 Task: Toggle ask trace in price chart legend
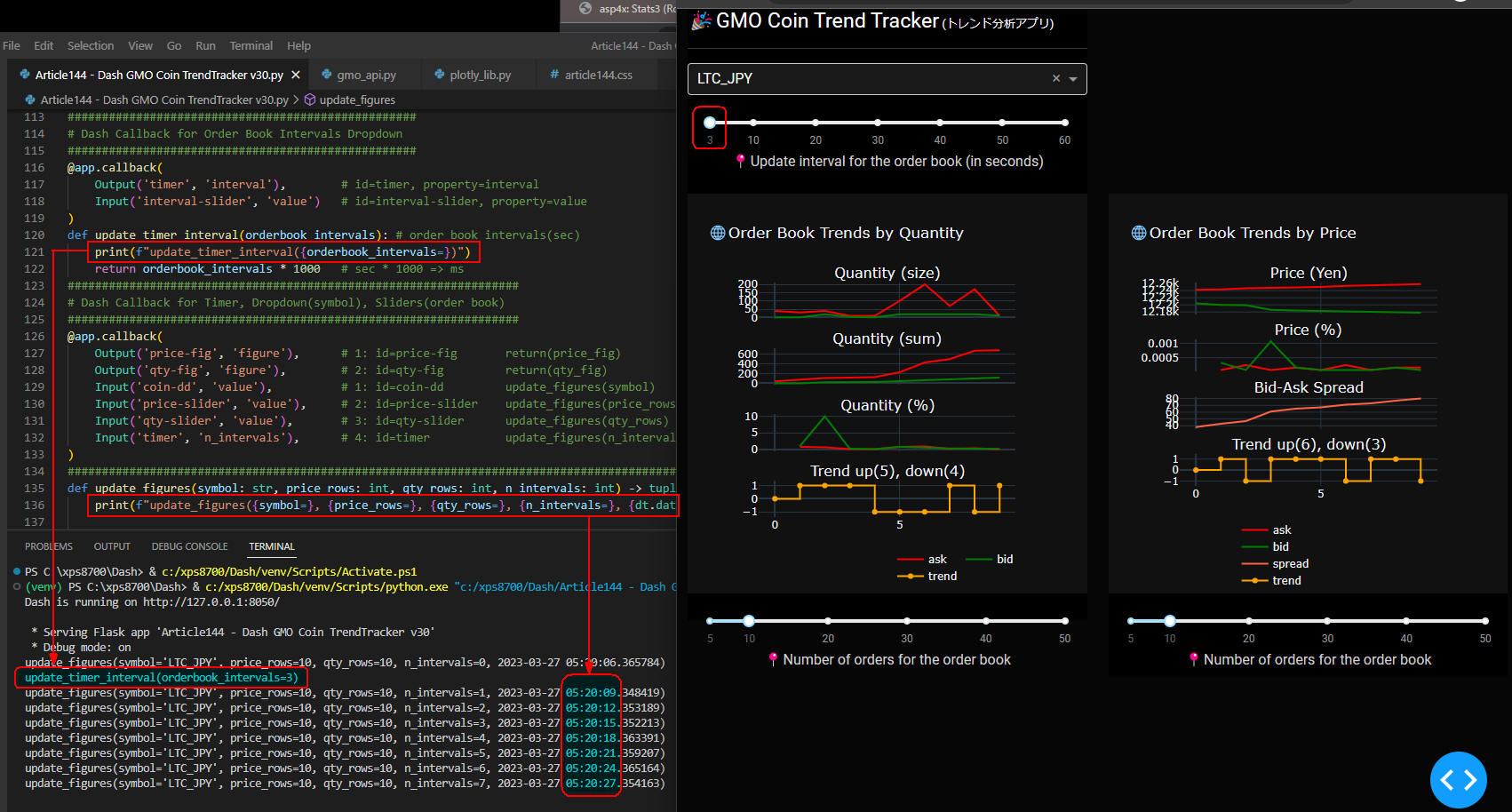click(1267, 530)
